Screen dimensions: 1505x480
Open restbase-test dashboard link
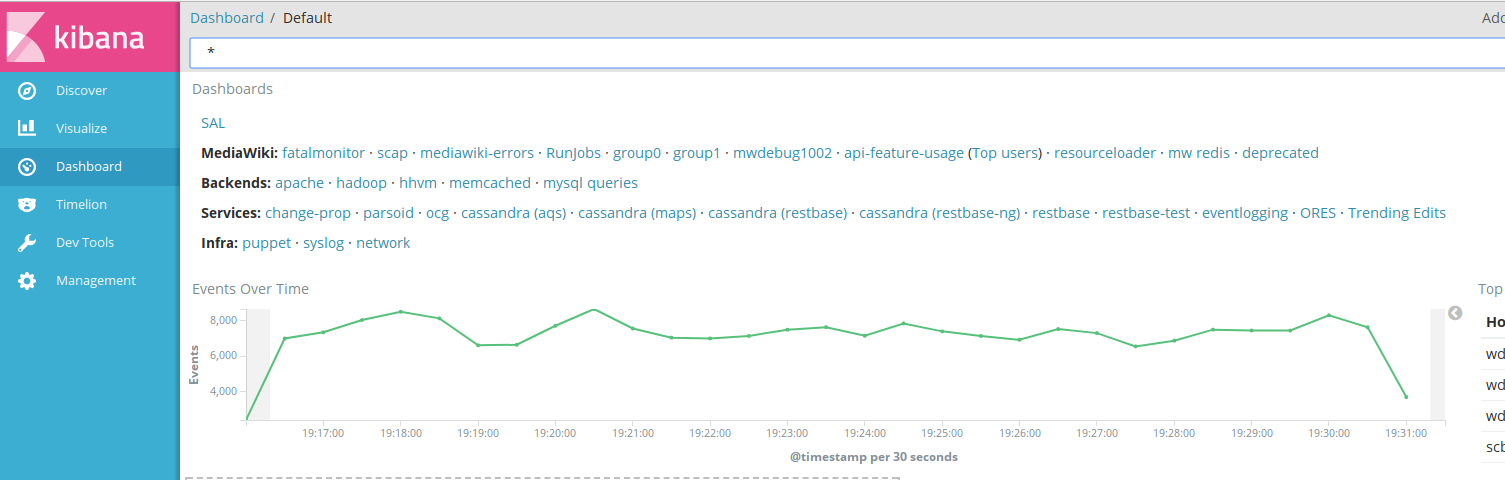[x=1146, y=213]
